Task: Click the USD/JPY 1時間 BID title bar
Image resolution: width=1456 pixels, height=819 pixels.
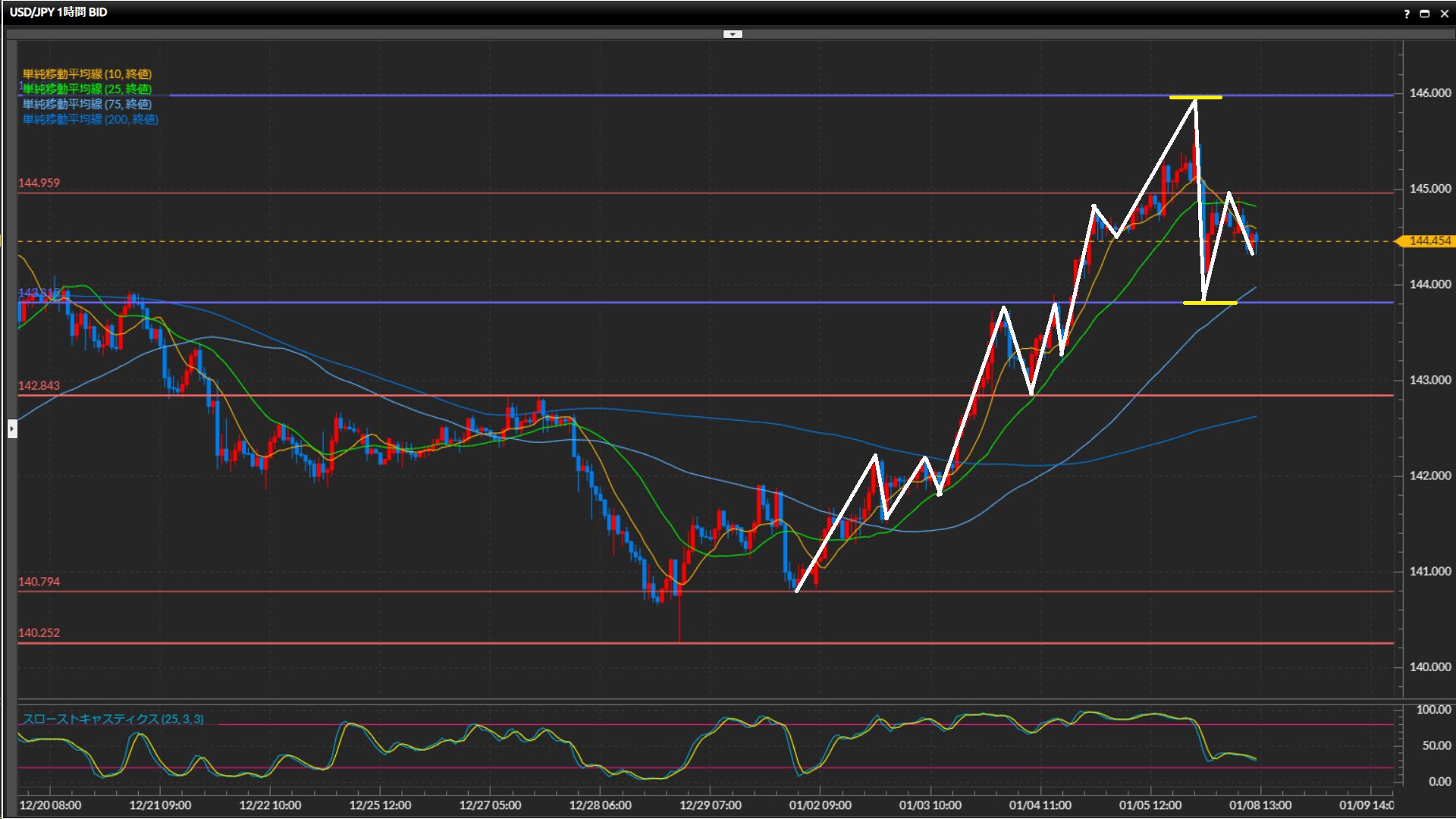Action: [58, 12]
